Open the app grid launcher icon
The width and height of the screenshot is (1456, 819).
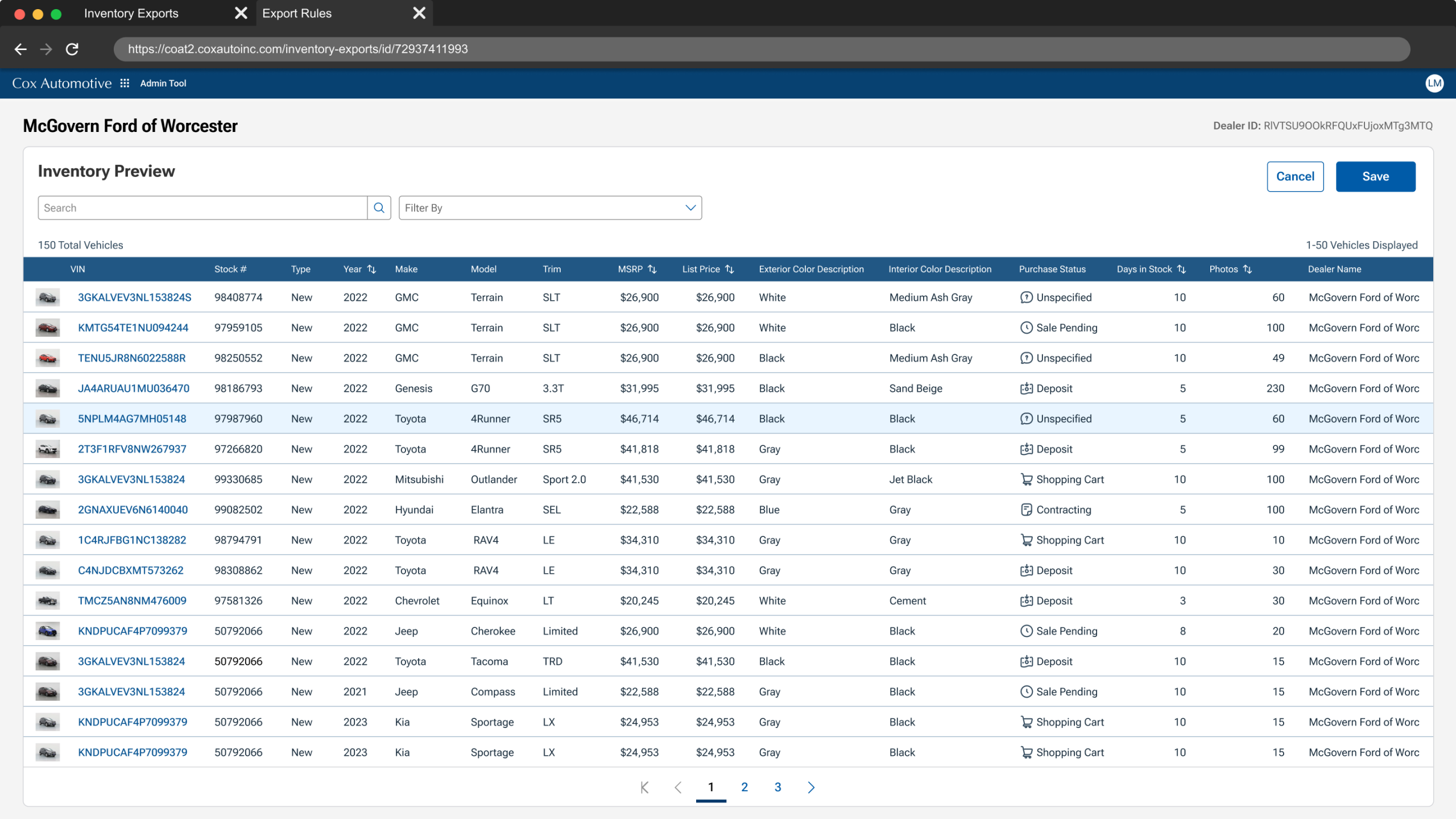coord(125,83)
